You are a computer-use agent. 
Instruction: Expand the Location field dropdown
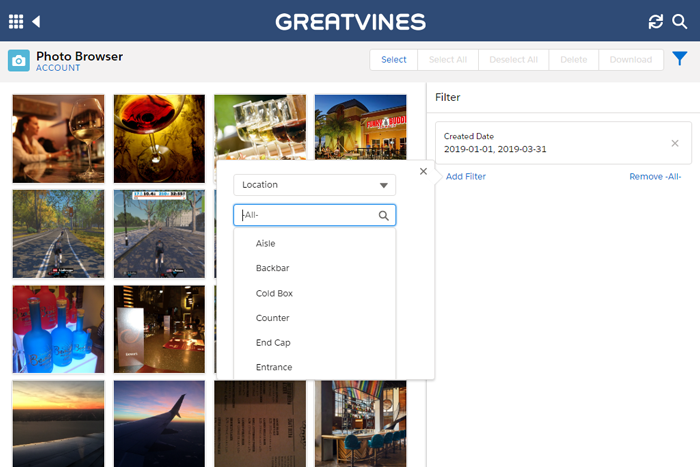314,185
